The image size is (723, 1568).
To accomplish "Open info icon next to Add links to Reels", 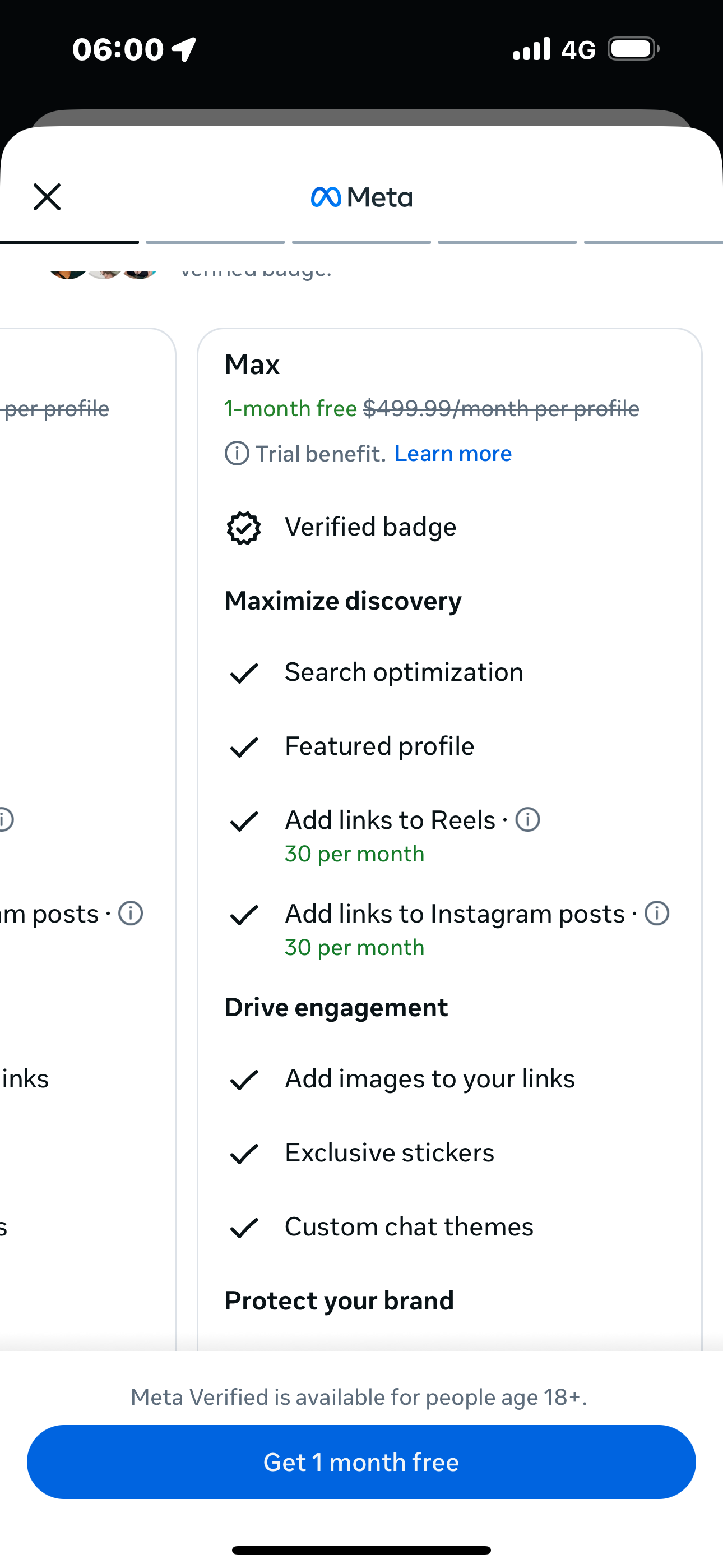I will [x=527, y=820].
